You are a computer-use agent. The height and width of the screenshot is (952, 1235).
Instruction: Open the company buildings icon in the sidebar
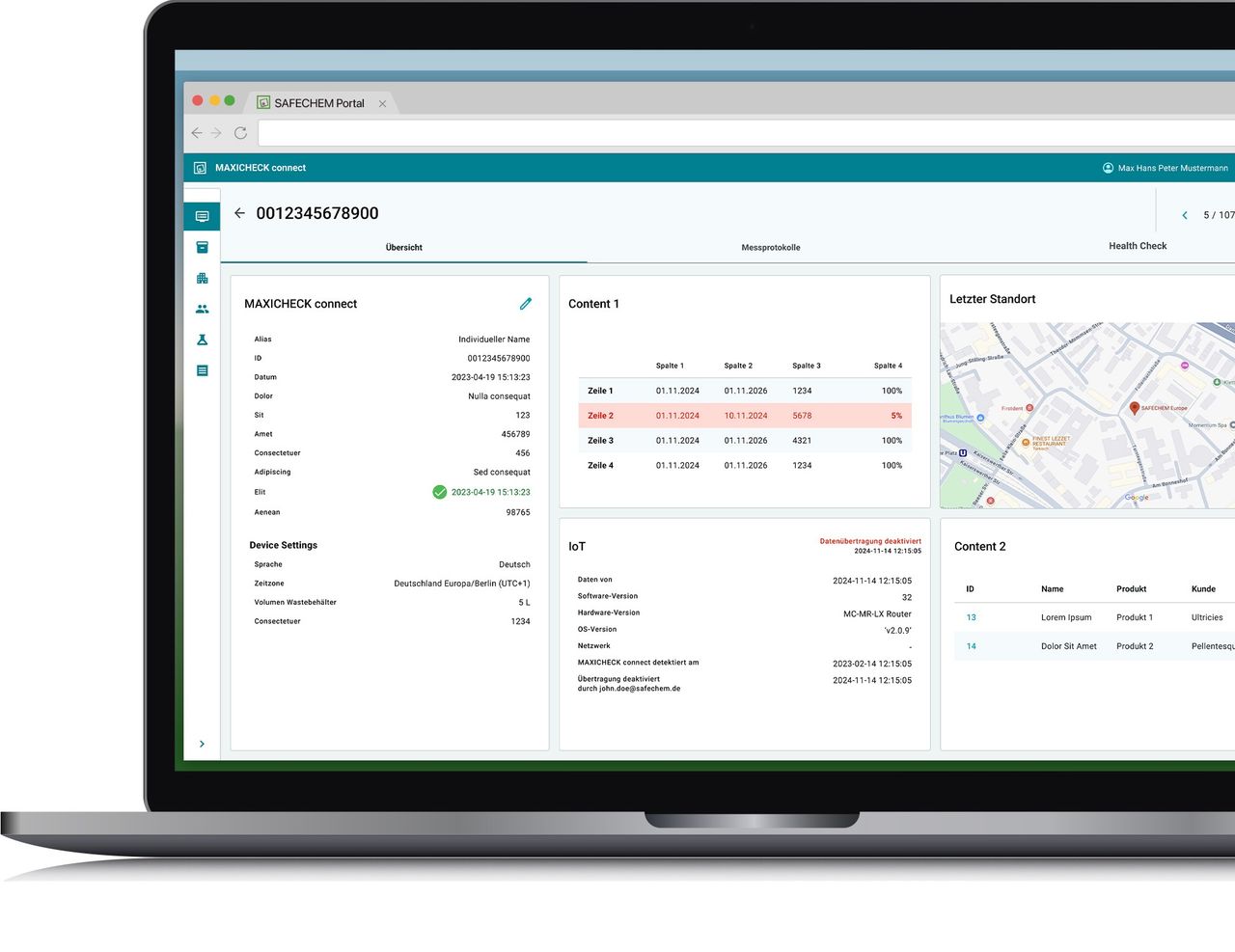(x=202, y=278)
